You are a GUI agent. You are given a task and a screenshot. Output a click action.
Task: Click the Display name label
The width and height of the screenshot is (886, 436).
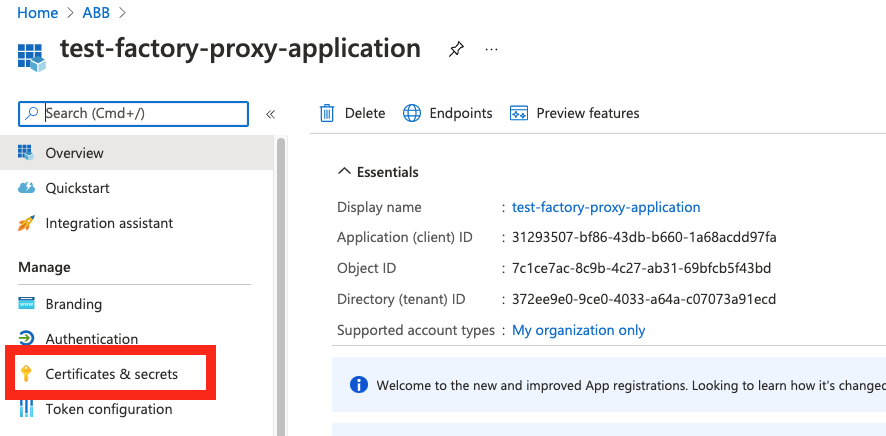379,207
